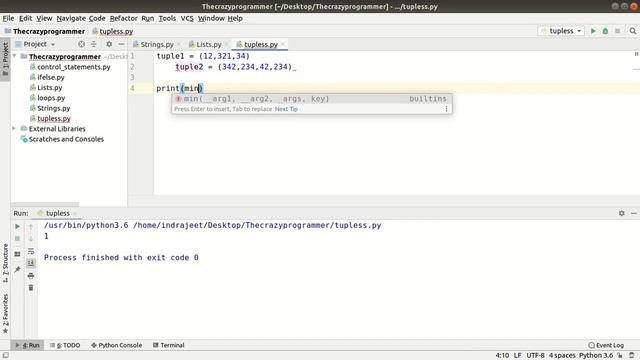Open Project panel settings gear

(109, 44)
